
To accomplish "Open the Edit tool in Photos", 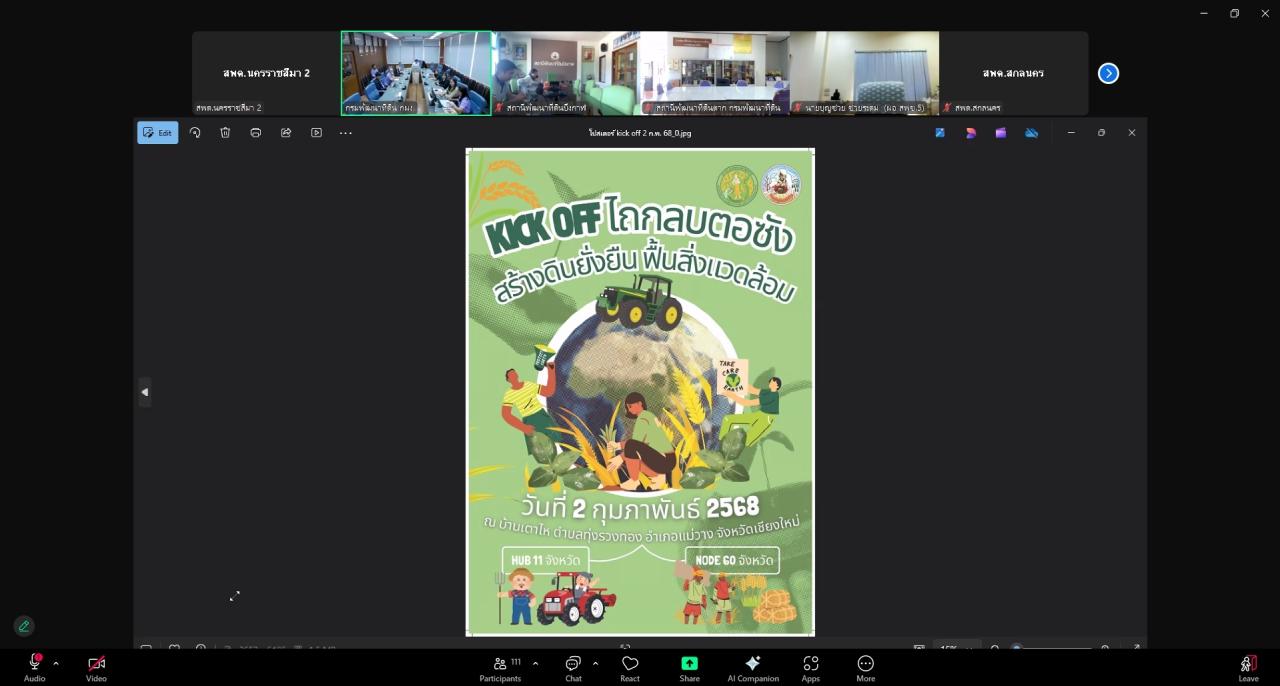I will [157, 132].
